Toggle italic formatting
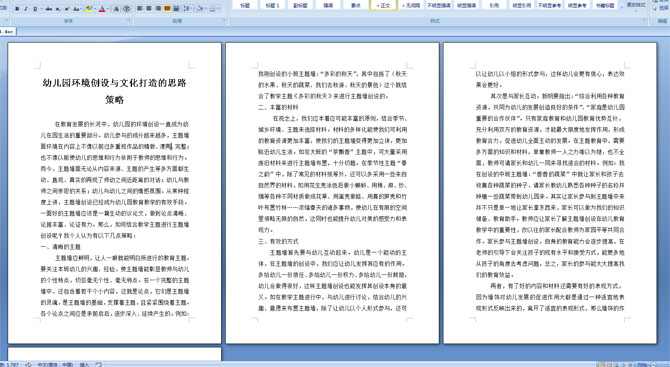Screen dimensions: 670x367 coord(26,9)
